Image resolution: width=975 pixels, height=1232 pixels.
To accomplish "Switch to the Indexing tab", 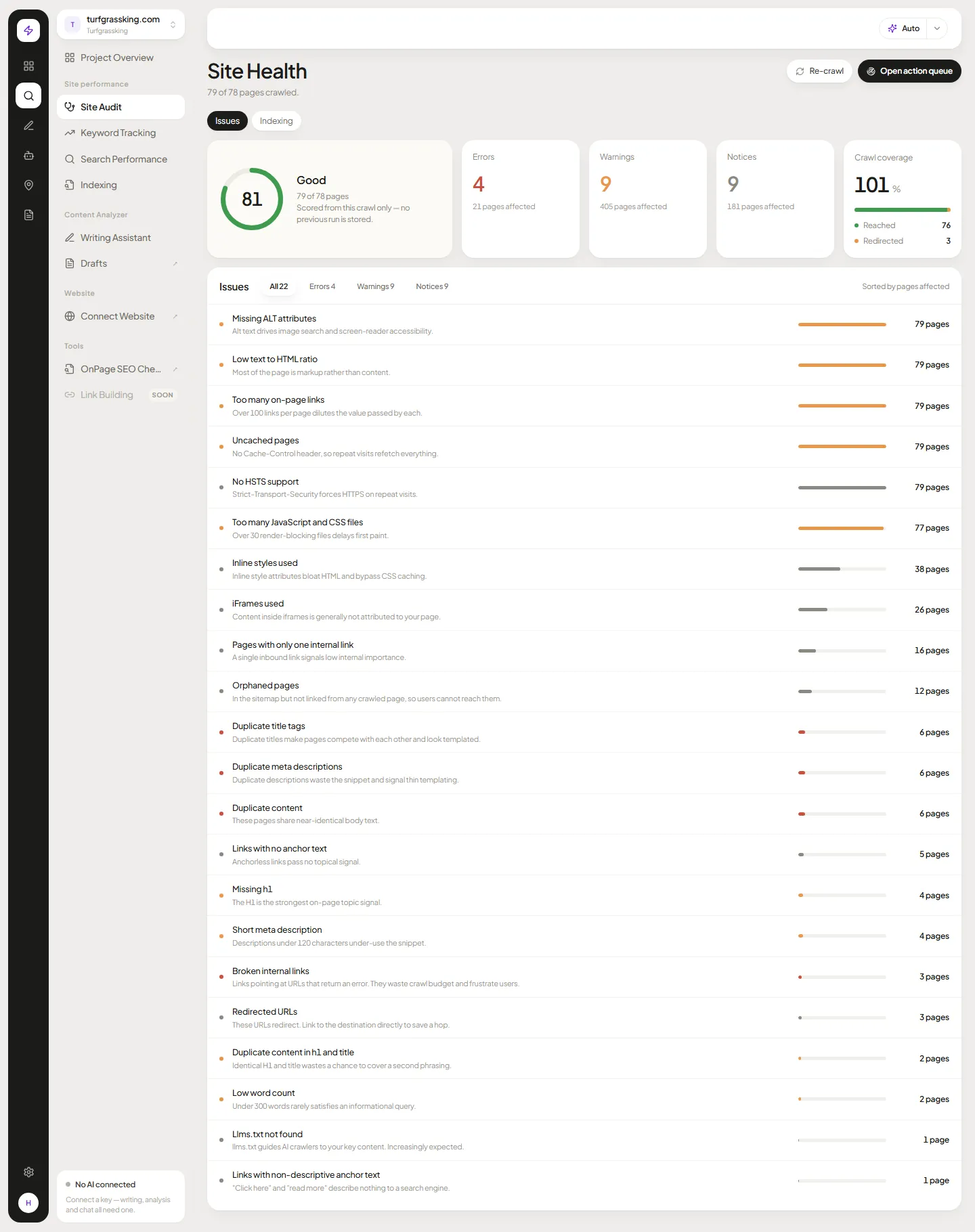I will [276, 121].
